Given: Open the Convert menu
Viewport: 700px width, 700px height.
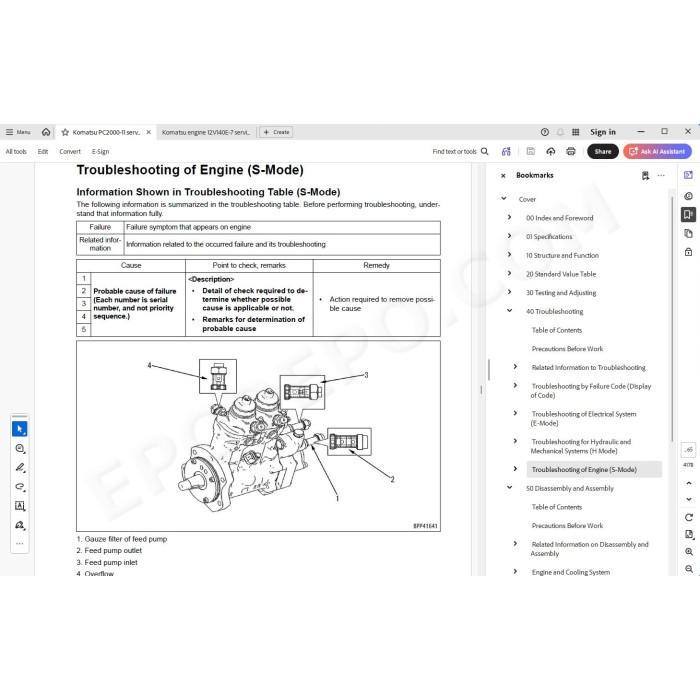Looking at the screenshot, I should (70, 152).
